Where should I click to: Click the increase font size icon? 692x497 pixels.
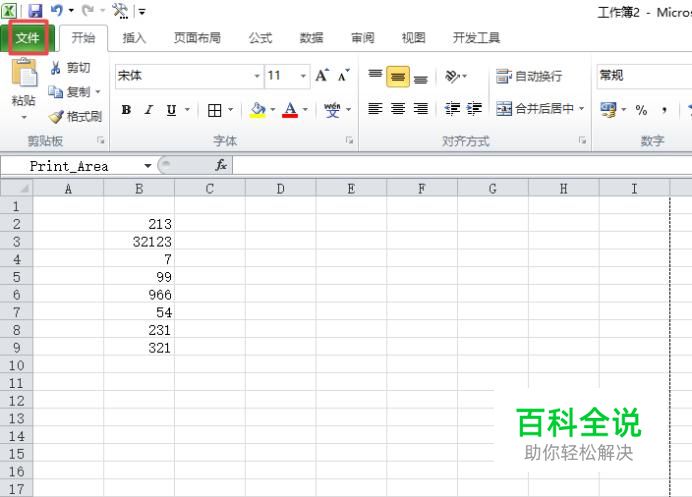322,75
